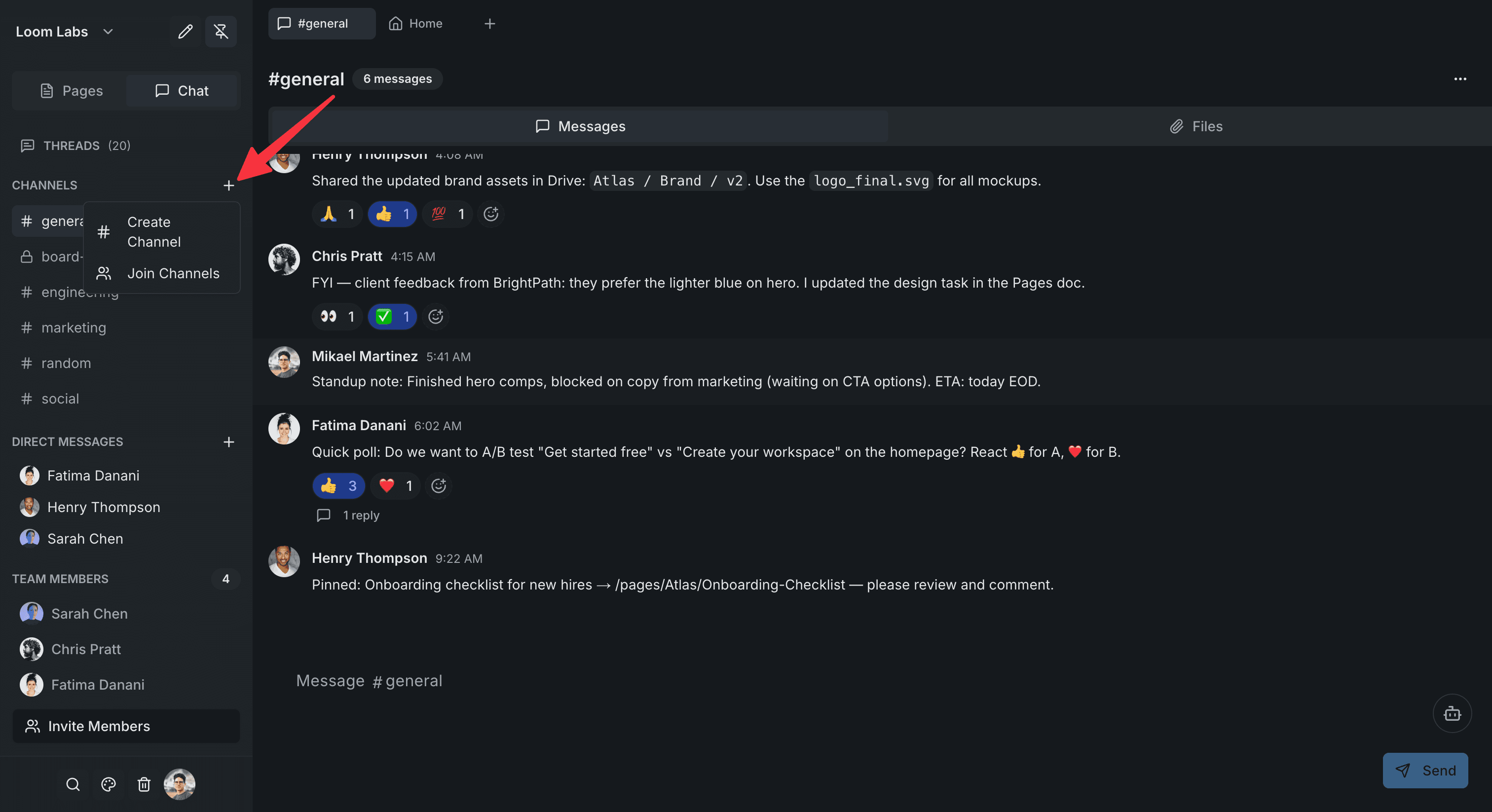Select the compose pencil icon
Image resolution: width=1492 pixels, height=812 pixels.
tap(185, 32)
